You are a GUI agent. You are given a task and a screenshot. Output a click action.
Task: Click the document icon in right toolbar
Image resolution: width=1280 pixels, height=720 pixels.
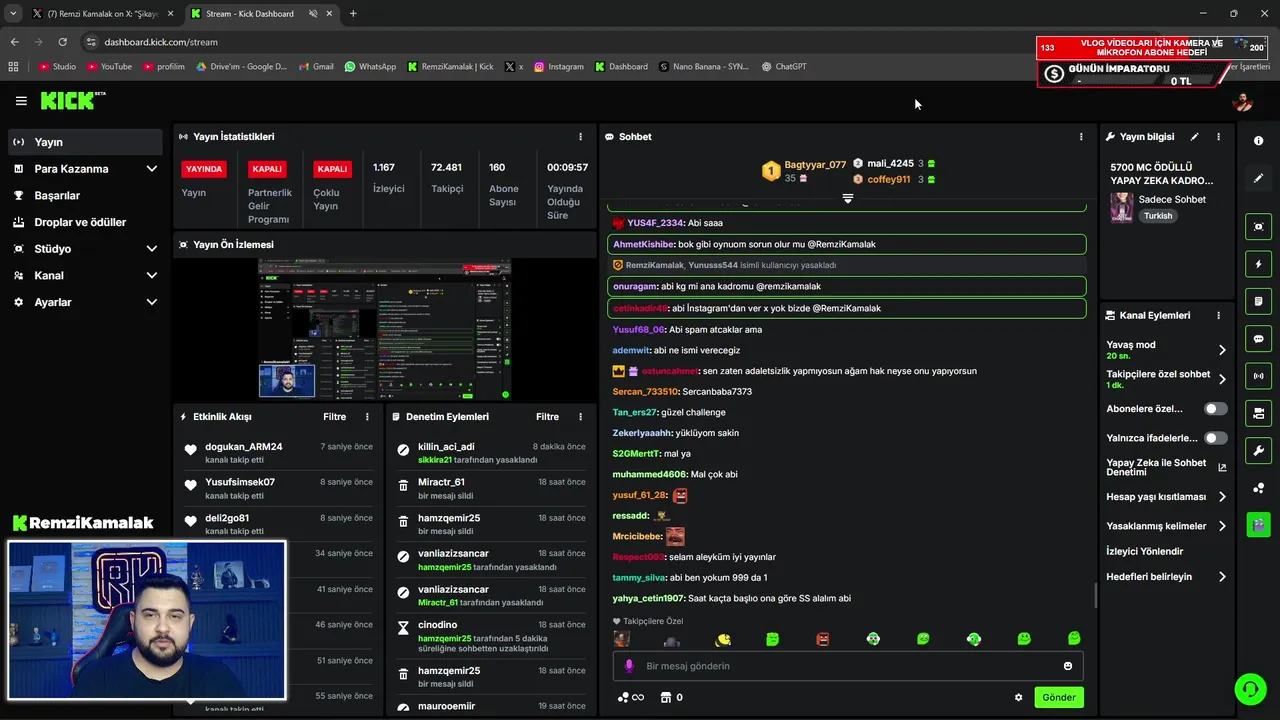pyautogui.click(x=1258, y=301)
